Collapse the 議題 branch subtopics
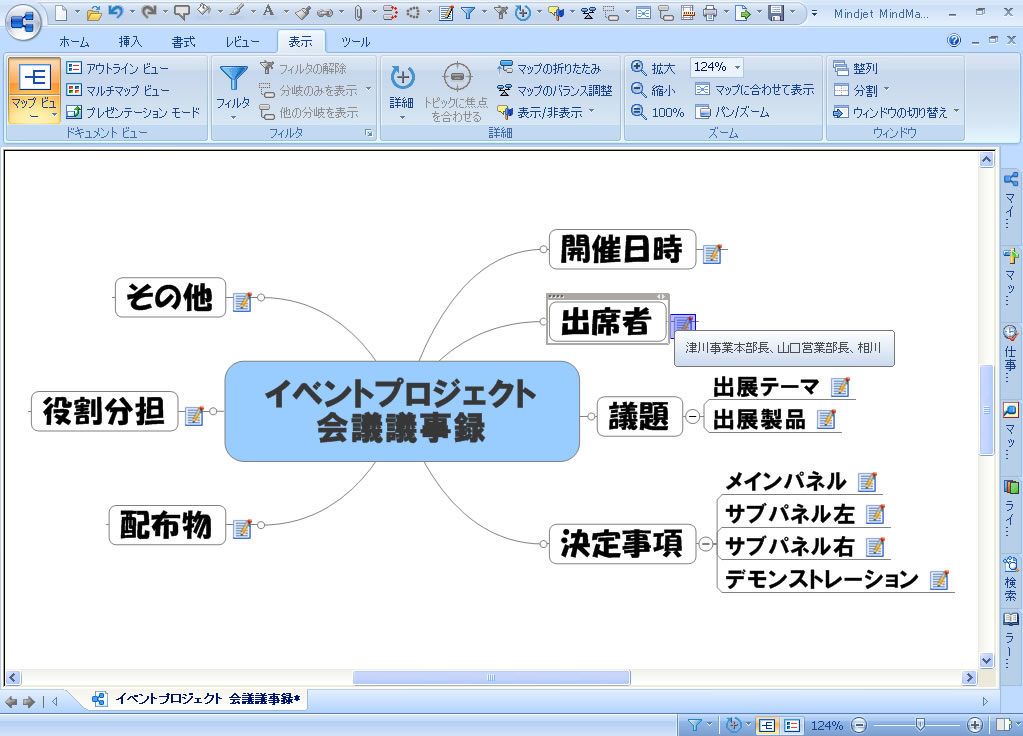The height and width of the screenshot is (736, 1023). [692, 417]
